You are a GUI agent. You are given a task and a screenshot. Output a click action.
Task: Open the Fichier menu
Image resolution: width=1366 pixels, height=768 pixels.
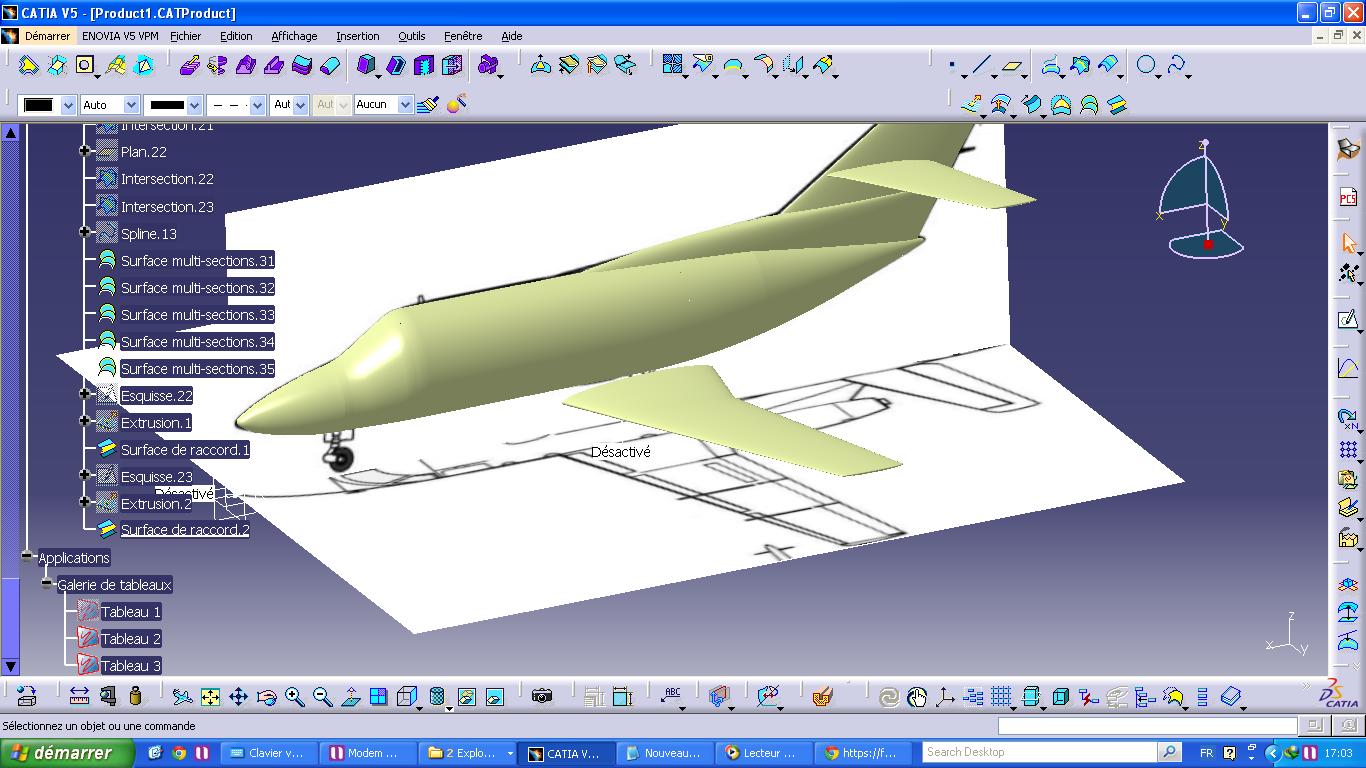(185, 36)
